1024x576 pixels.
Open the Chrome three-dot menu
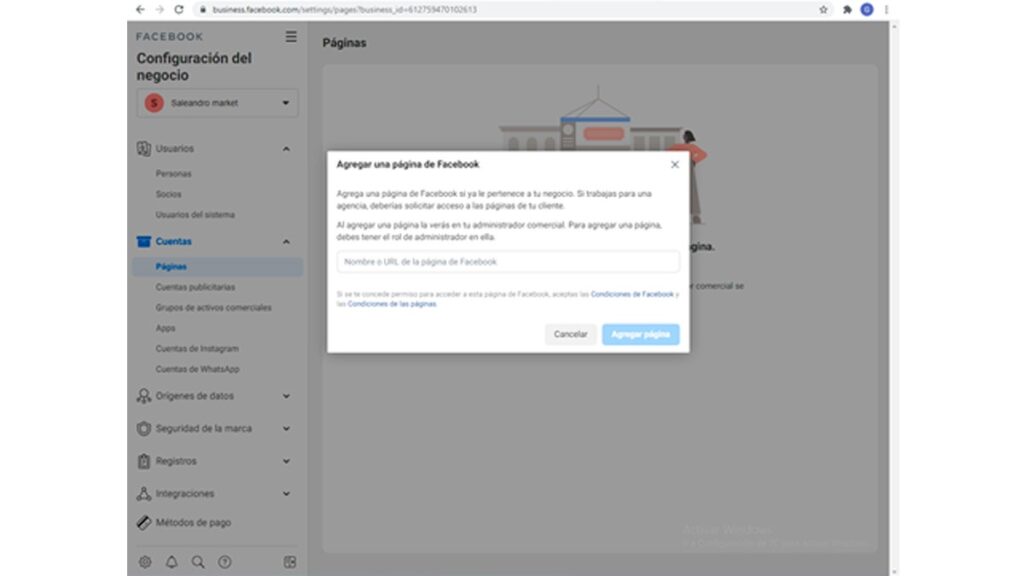coord(886,9)
